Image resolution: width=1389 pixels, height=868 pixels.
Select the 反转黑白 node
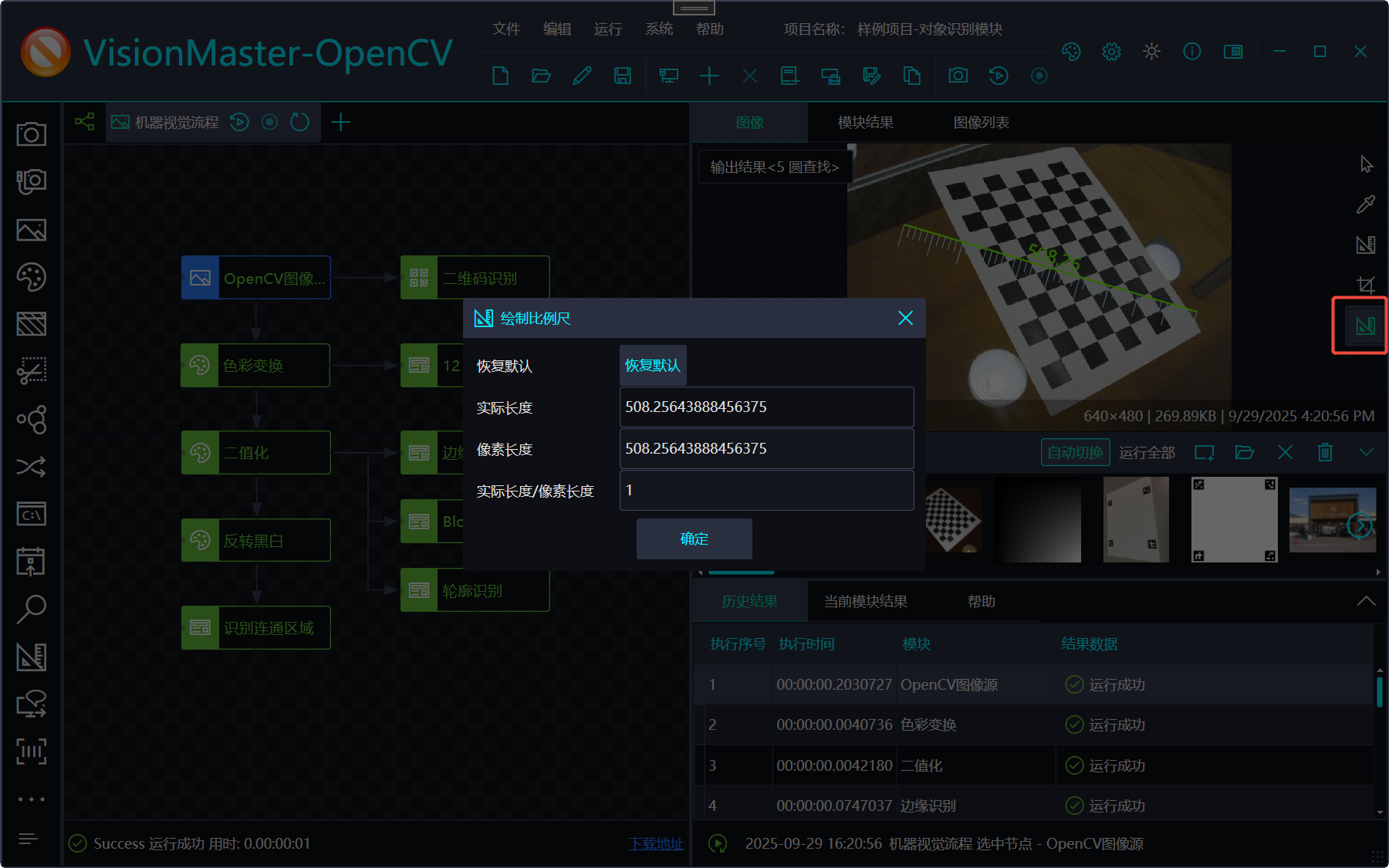pos(255,540)
